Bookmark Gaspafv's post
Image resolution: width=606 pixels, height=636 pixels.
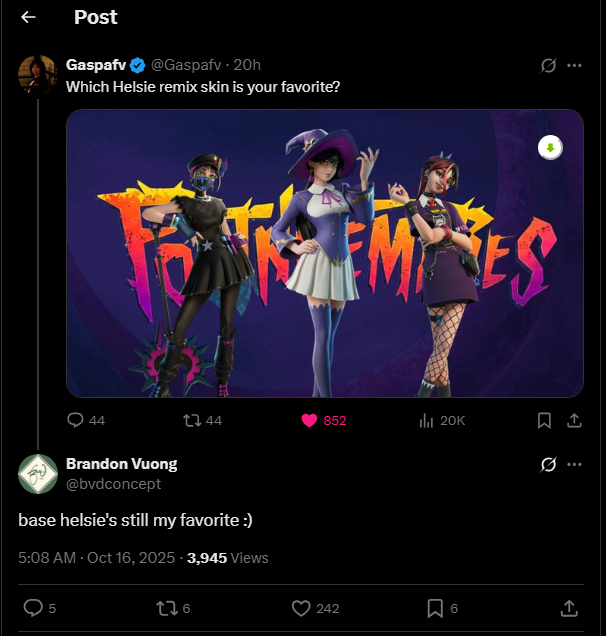(544, 420)
